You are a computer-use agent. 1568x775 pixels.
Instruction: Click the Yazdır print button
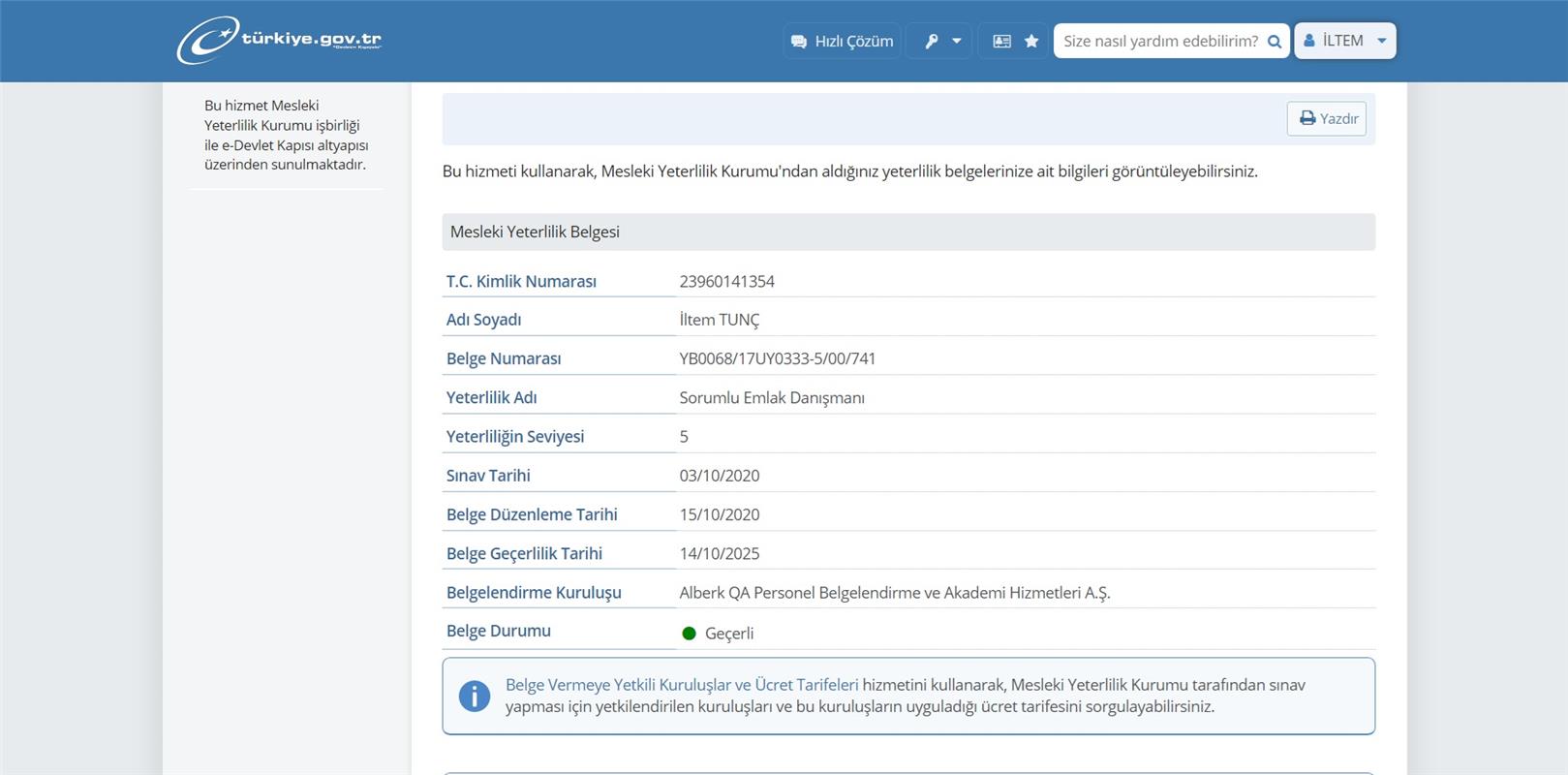1327,118
